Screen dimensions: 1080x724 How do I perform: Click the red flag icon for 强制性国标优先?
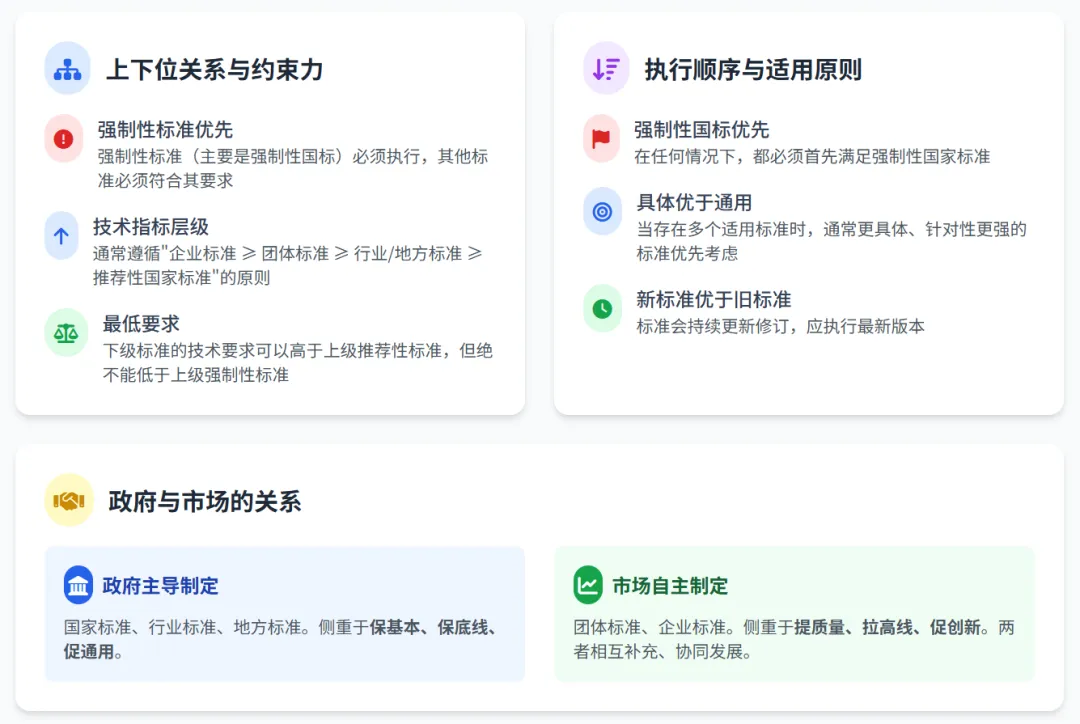(601, 138)
